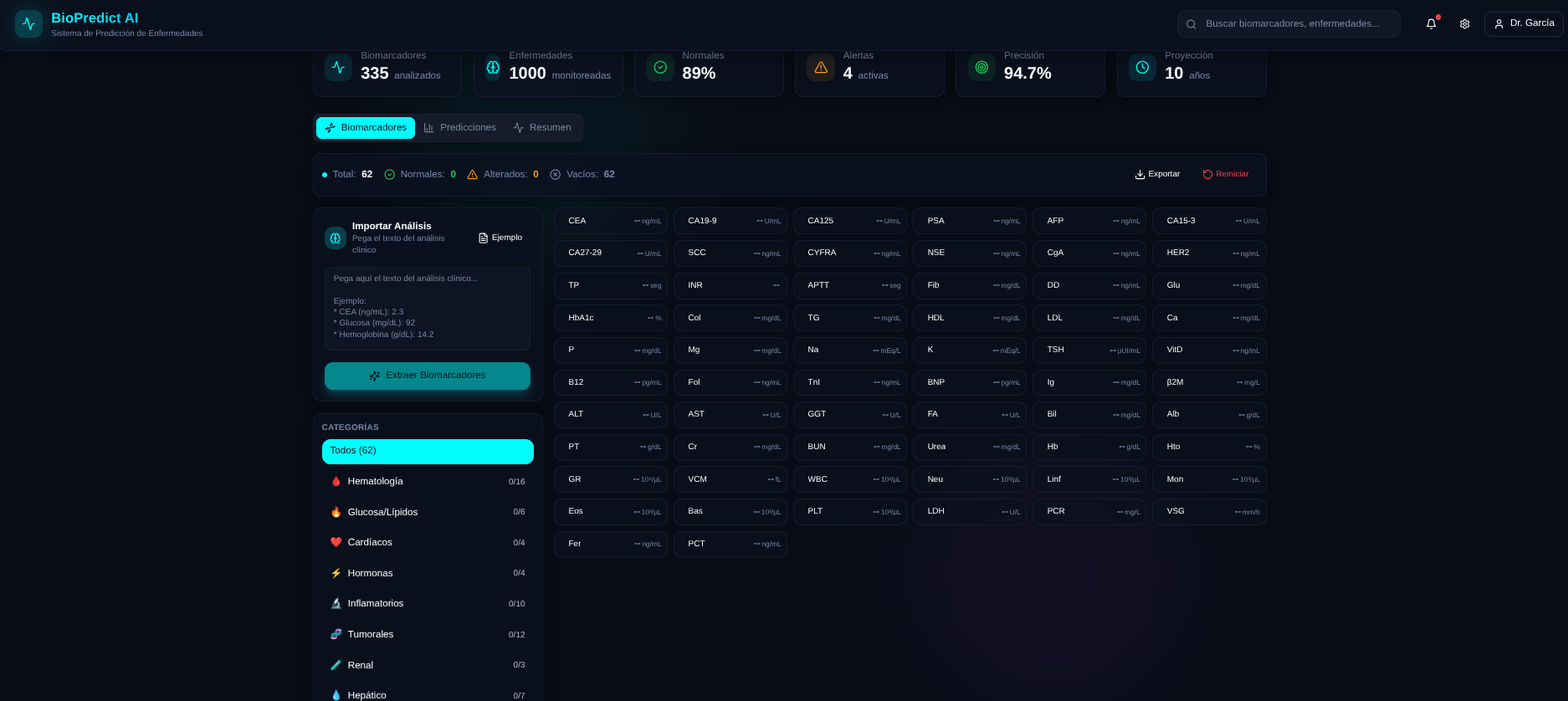Click the Reiniciar button
Viewport: 1568px width, 701px height.
pos(1226,174)
